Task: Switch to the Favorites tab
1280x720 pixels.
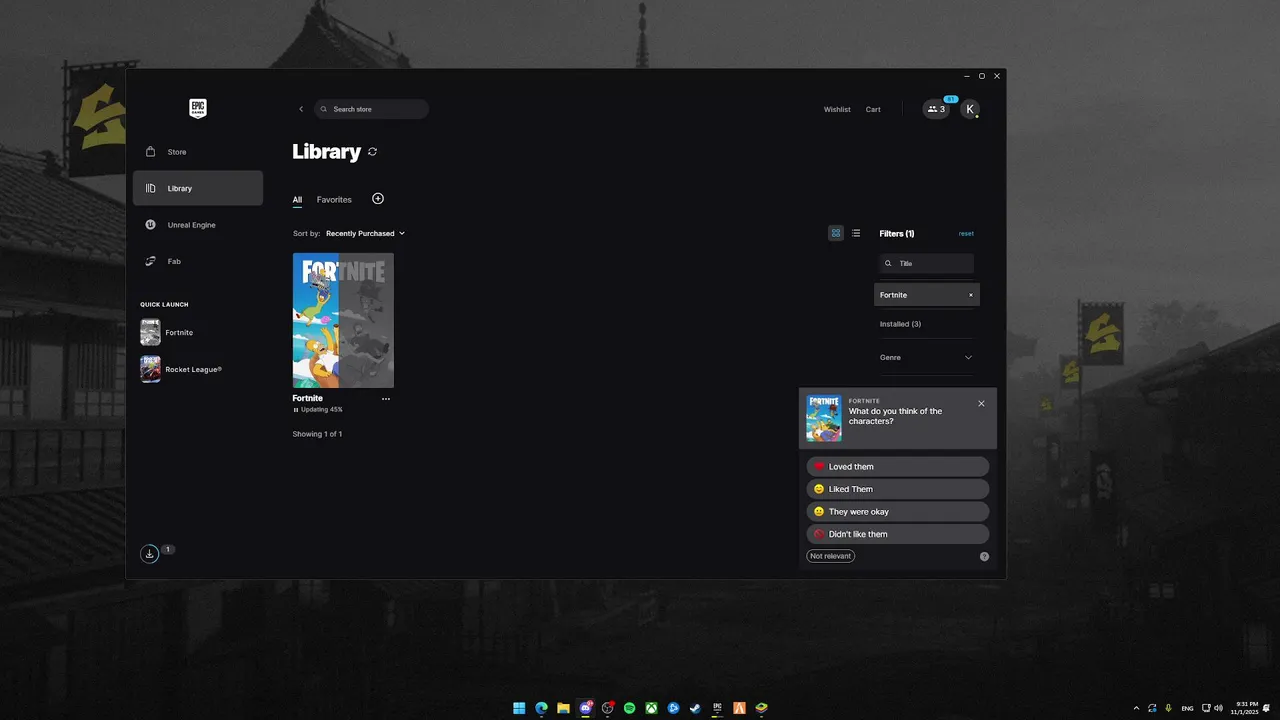Action: pos(334,200)
